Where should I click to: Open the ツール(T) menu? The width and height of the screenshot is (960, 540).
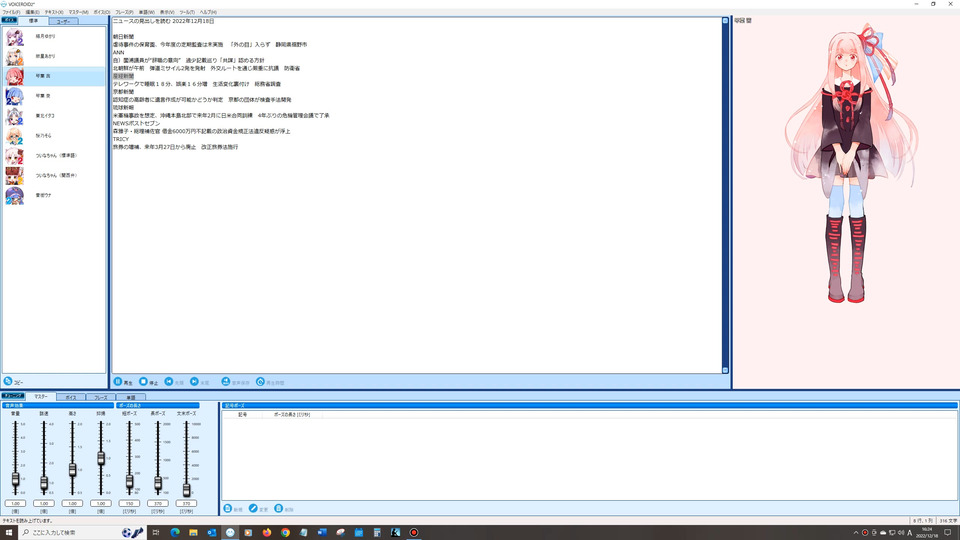pyautogui.click(x=187, y=12)
